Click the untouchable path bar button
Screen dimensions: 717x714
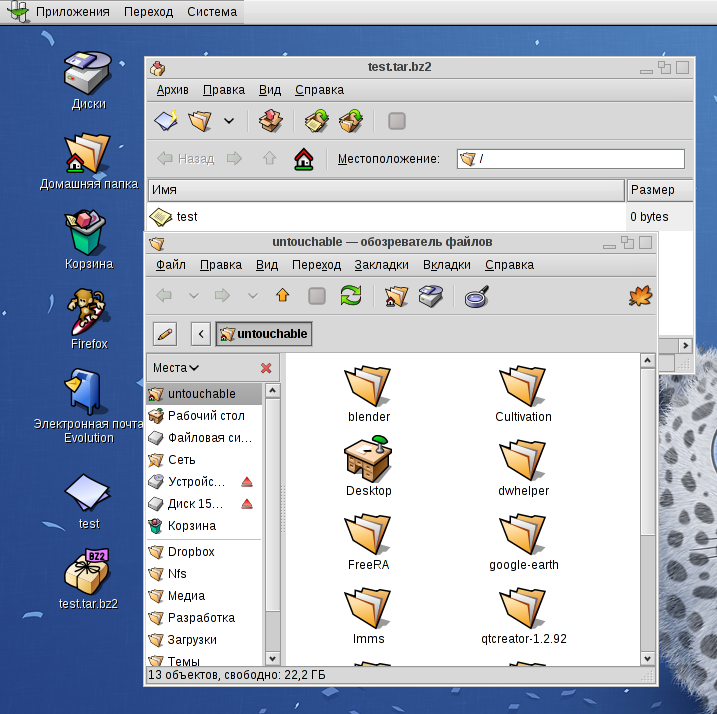coord(264,334)
